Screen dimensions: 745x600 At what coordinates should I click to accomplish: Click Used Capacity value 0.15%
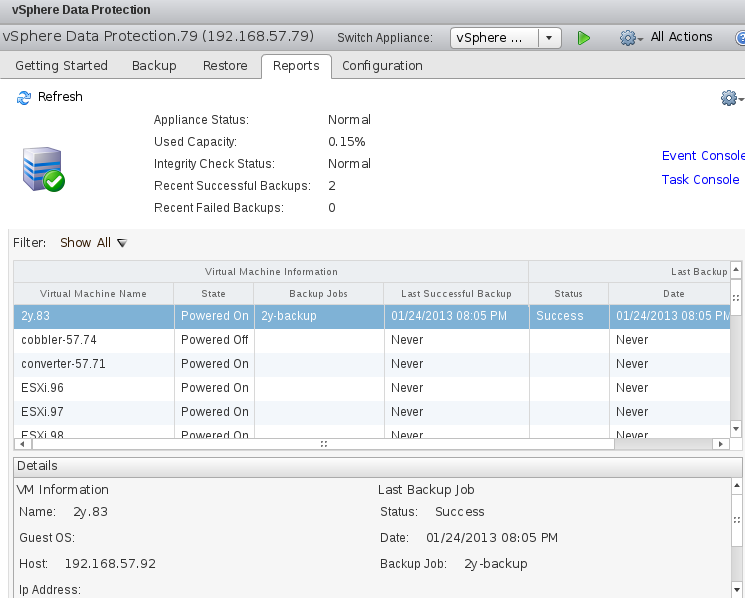coord(346,142)
